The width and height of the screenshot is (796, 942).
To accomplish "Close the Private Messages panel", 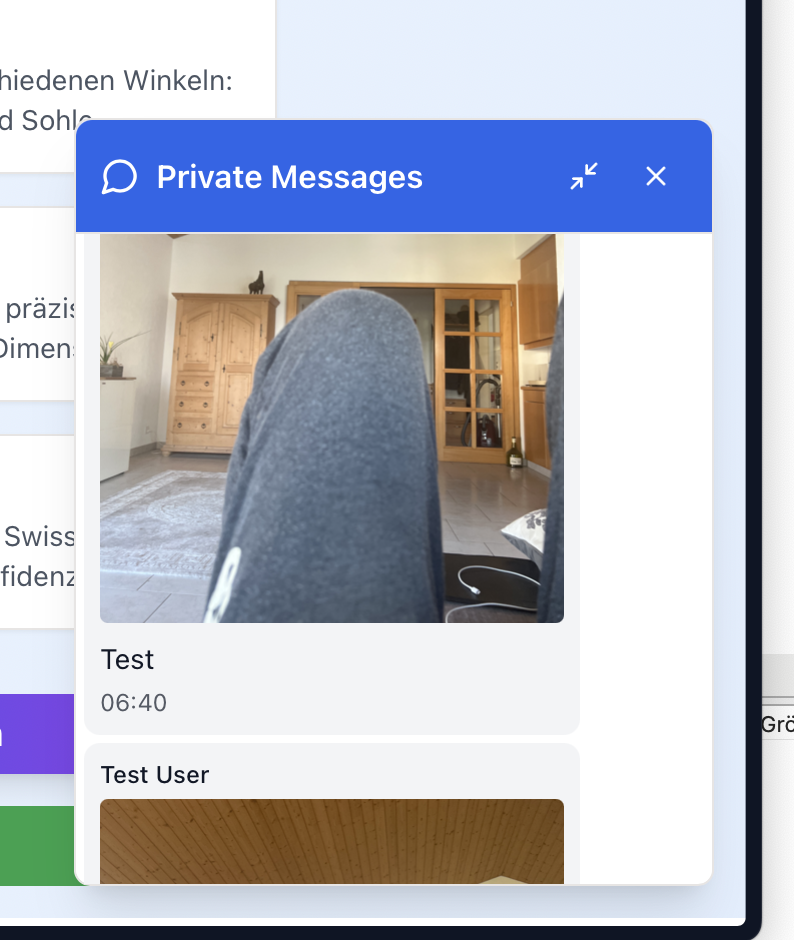I will [x=656, y=177].
